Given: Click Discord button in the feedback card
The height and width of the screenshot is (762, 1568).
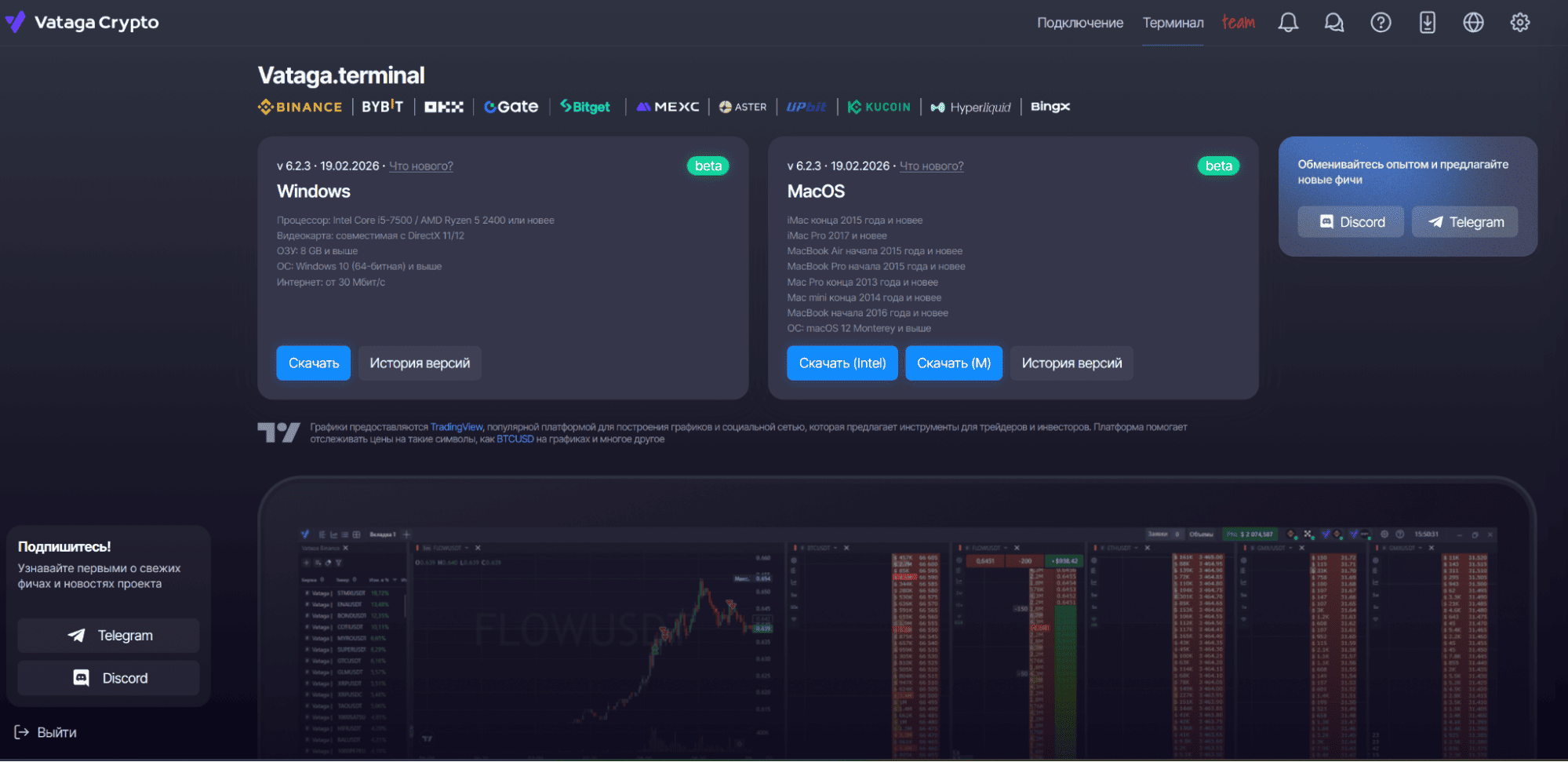Looking at the screenshot, I should pos(1352,222).
